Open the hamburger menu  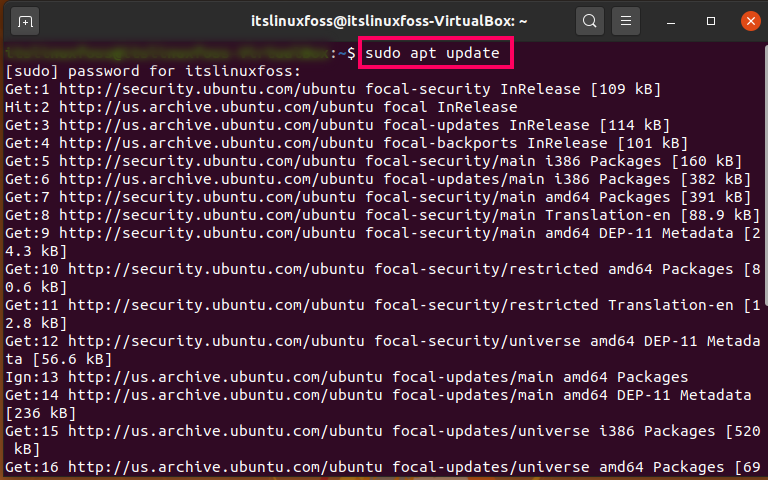coord(626,21)
